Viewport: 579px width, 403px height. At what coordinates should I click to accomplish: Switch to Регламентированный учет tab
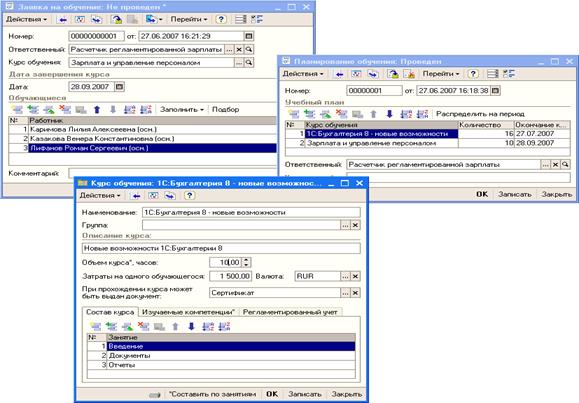tap(290, 312)
